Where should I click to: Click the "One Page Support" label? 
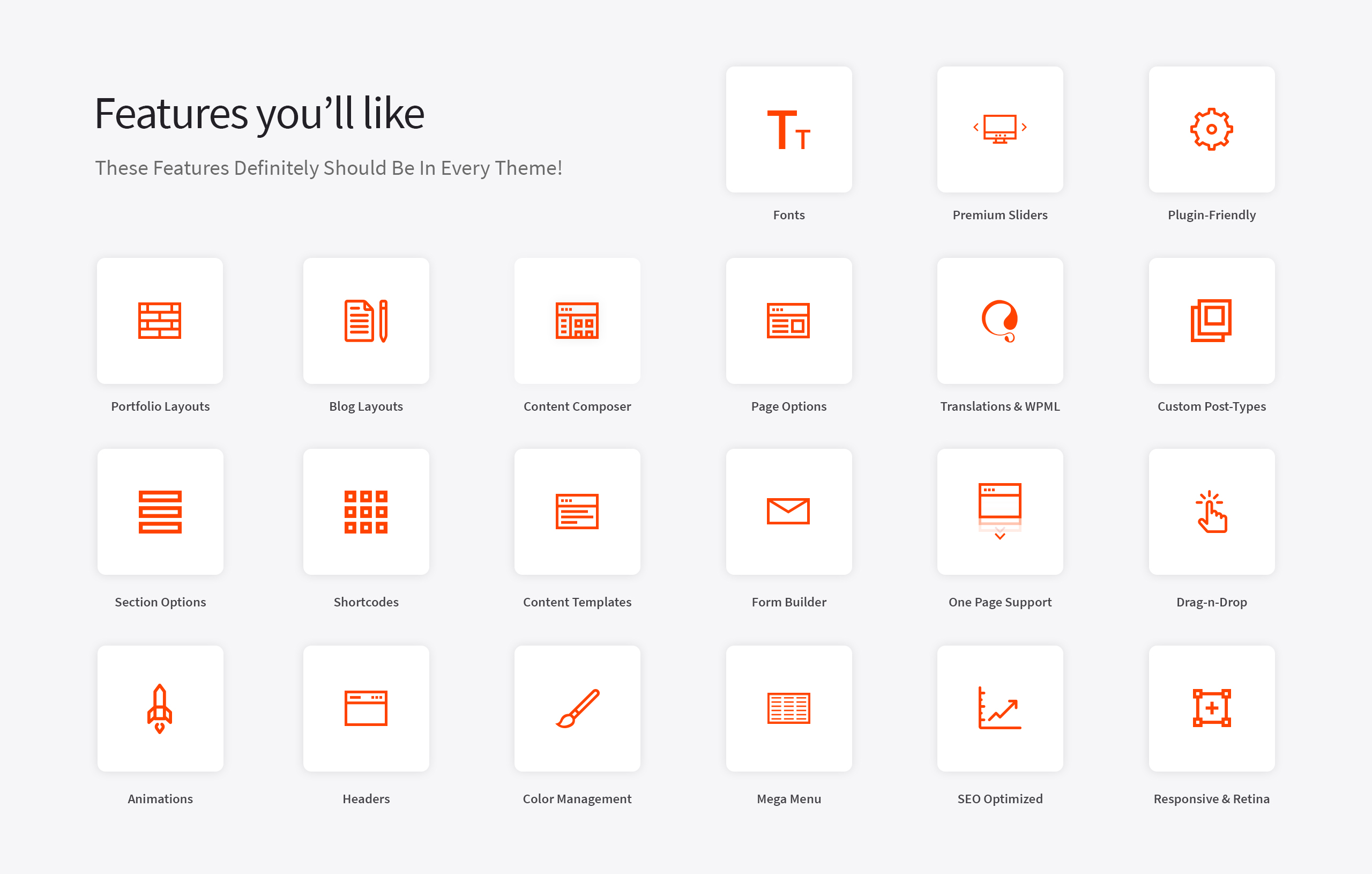tap(1000, 602)
